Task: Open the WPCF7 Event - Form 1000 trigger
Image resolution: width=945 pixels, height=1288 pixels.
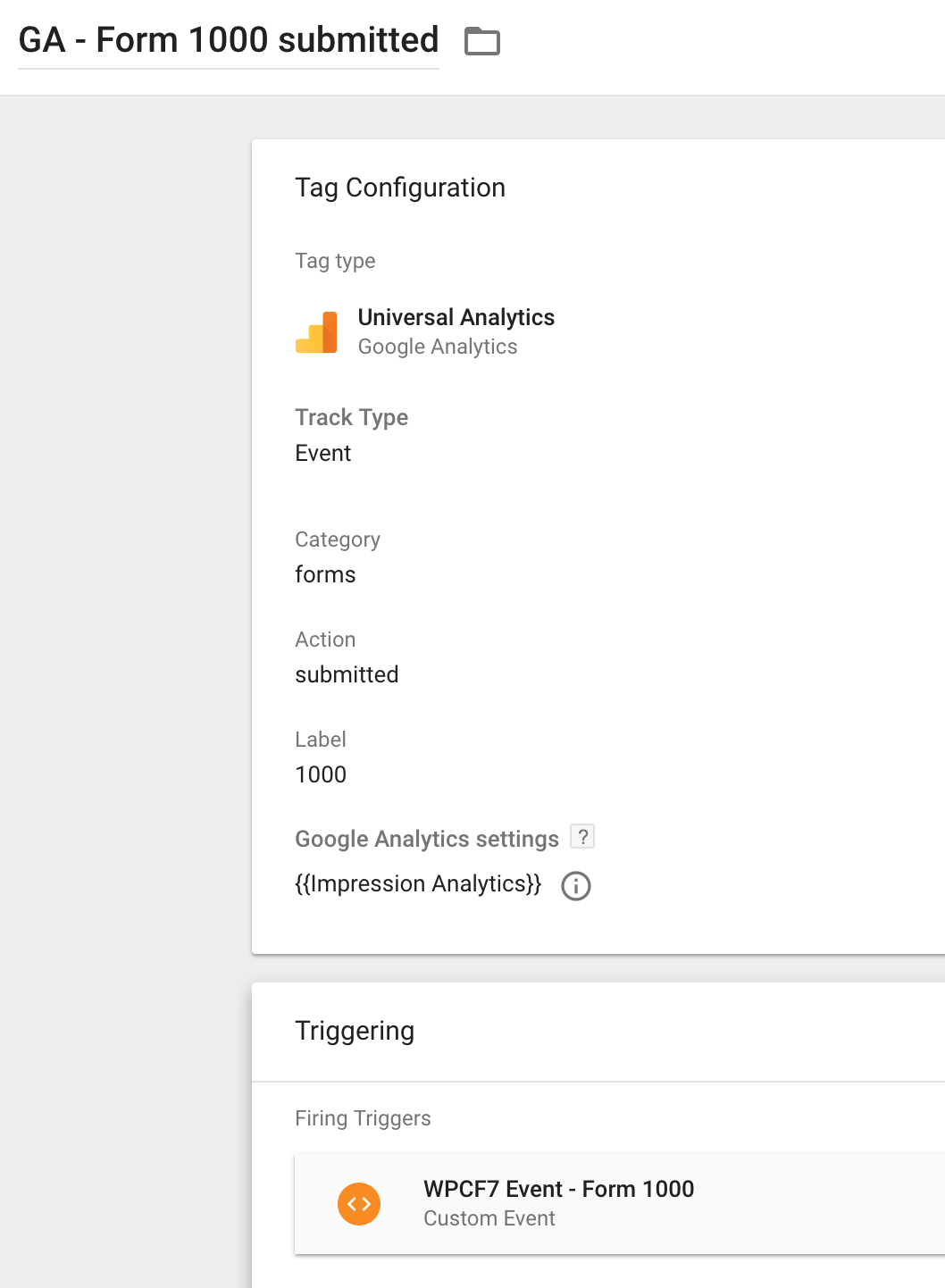Action: click(620, 1204)
